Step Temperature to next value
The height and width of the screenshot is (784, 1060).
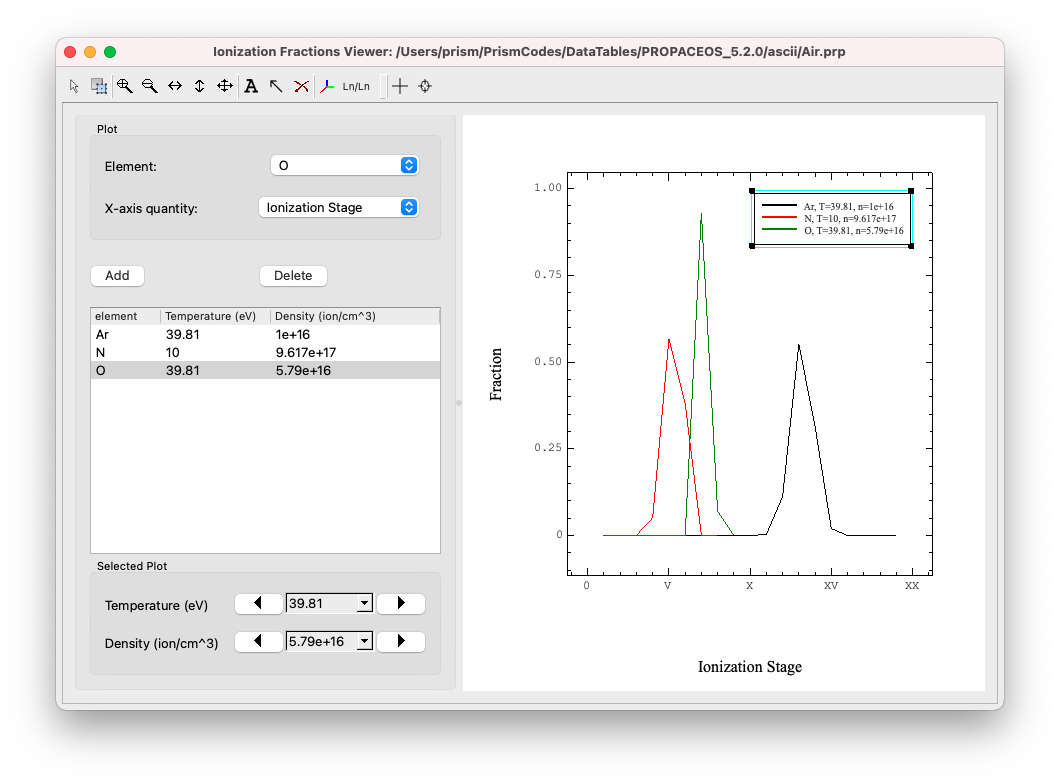click(401, 603)
